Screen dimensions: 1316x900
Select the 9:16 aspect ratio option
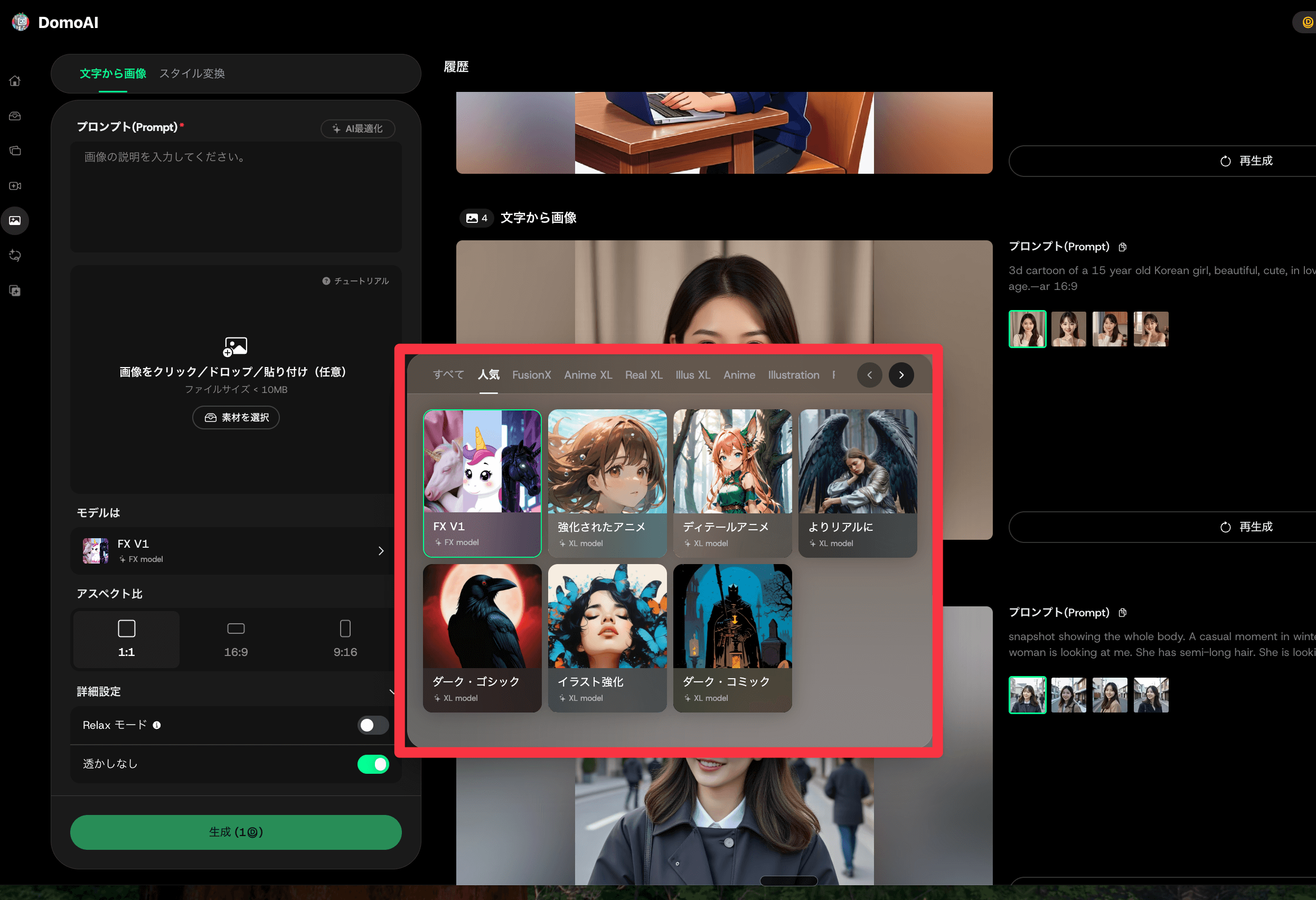pos(345,639)
